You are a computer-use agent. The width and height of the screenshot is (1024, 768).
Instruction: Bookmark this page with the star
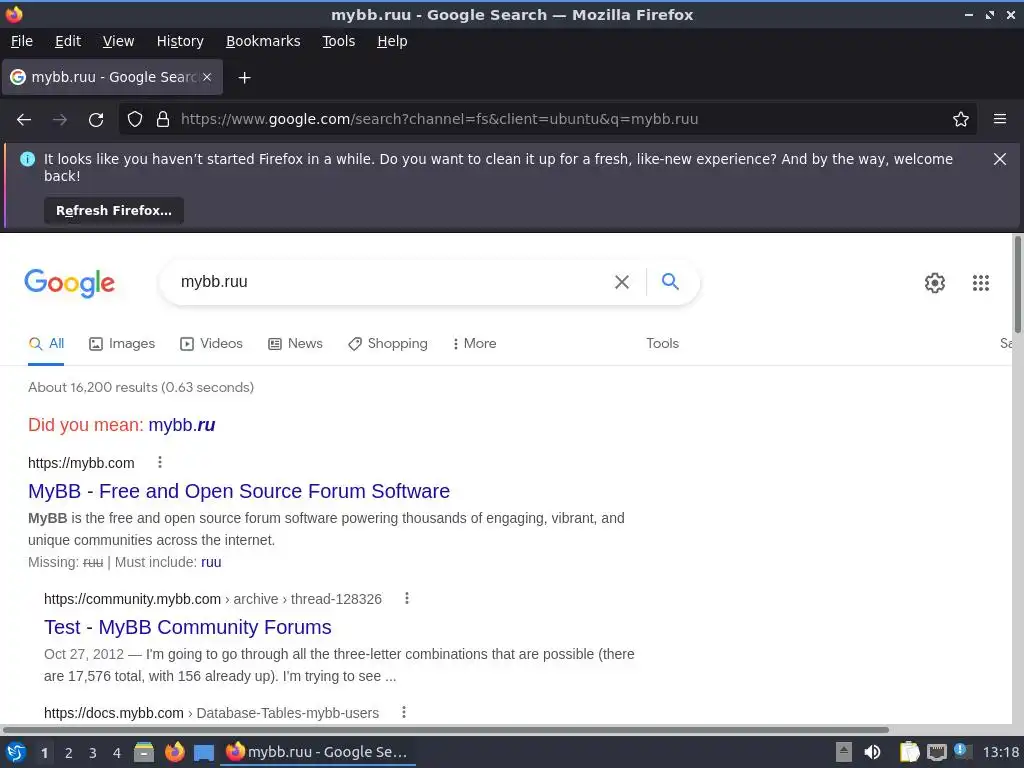click(961, 120)
